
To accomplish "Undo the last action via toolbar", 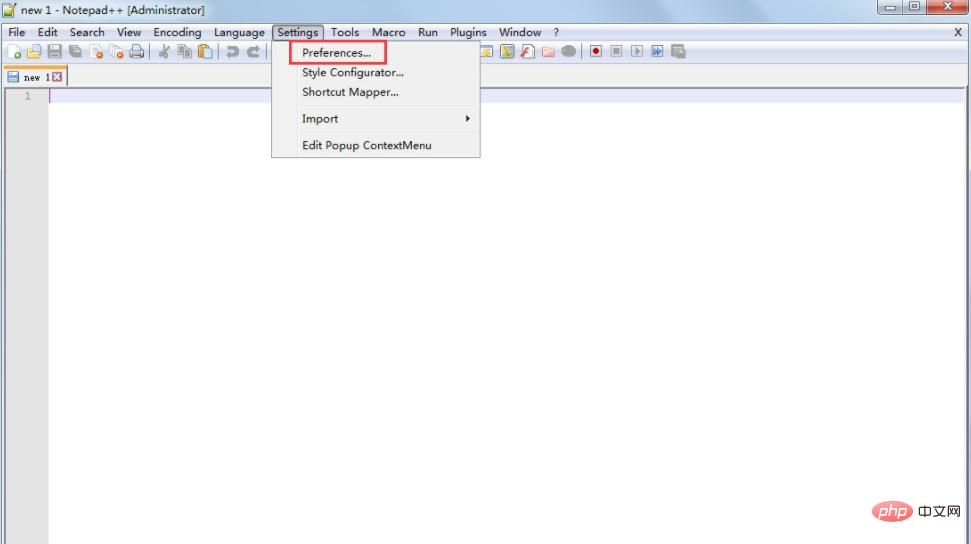I will (232, 51).
